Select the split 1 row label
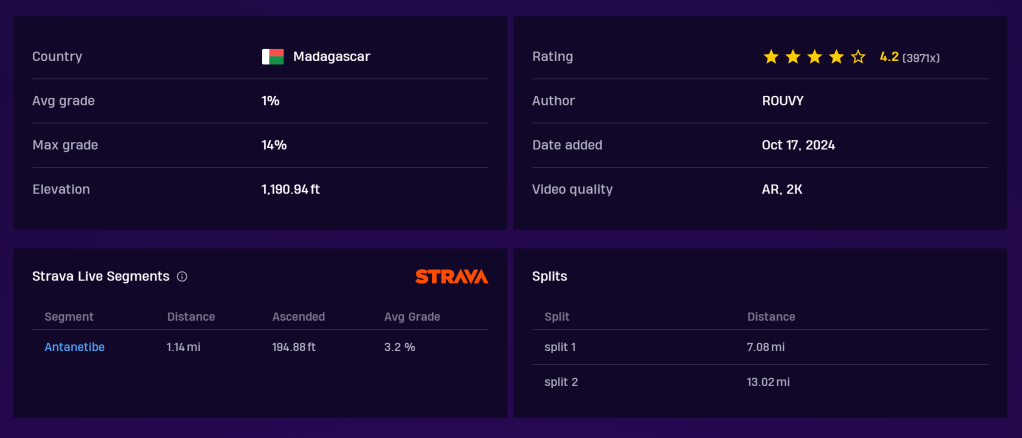The height and width of the screenshot is (438, 1022). [x=560, y=347]
